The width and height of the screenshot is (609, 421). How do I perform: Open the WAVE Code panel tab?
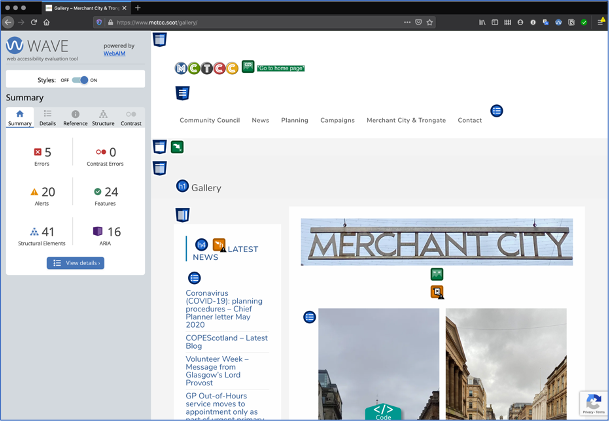tap(383, 412)
